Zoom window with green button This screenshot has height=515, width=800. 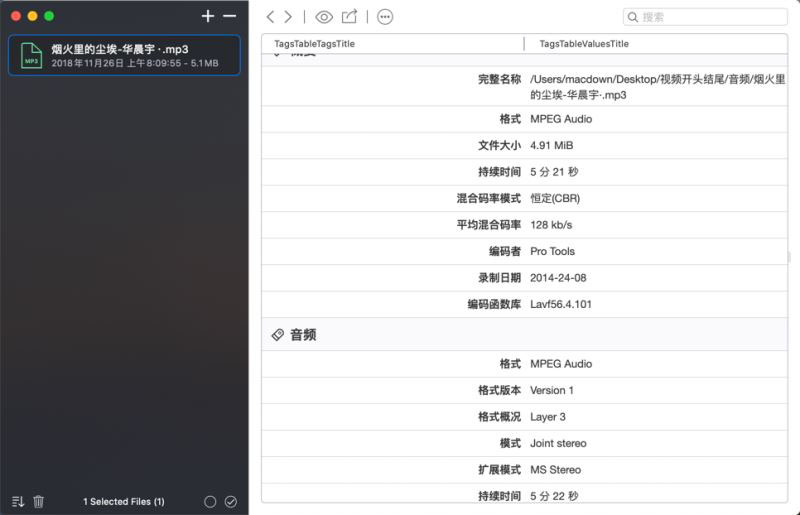pos(49,16)
